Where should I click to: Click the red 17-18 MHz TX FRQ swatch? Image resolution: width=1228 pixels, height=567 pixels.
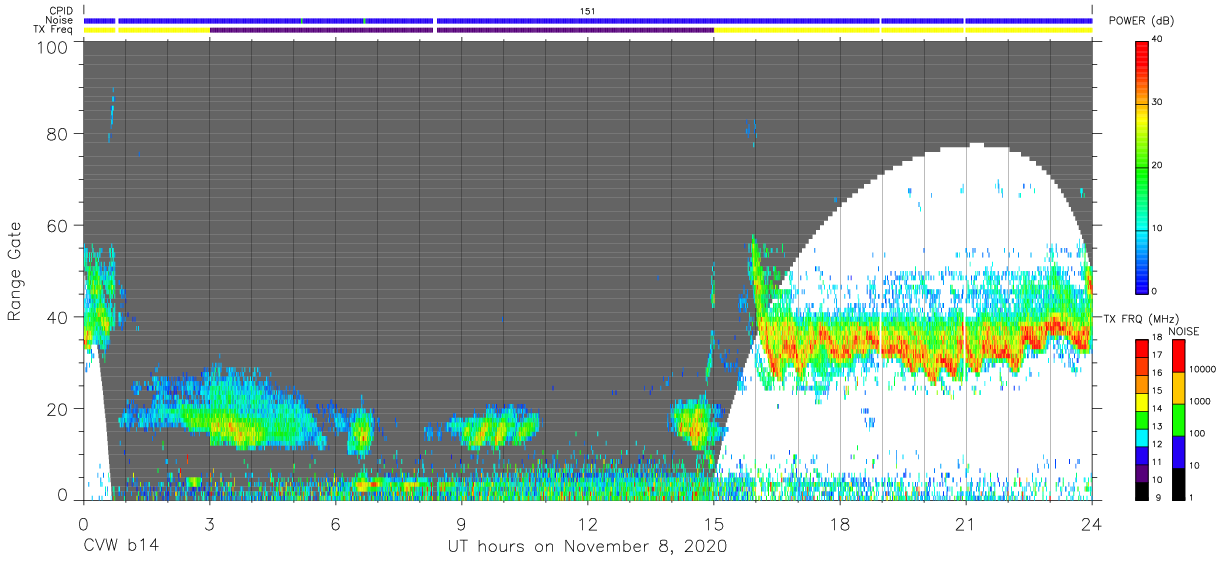1142,349
